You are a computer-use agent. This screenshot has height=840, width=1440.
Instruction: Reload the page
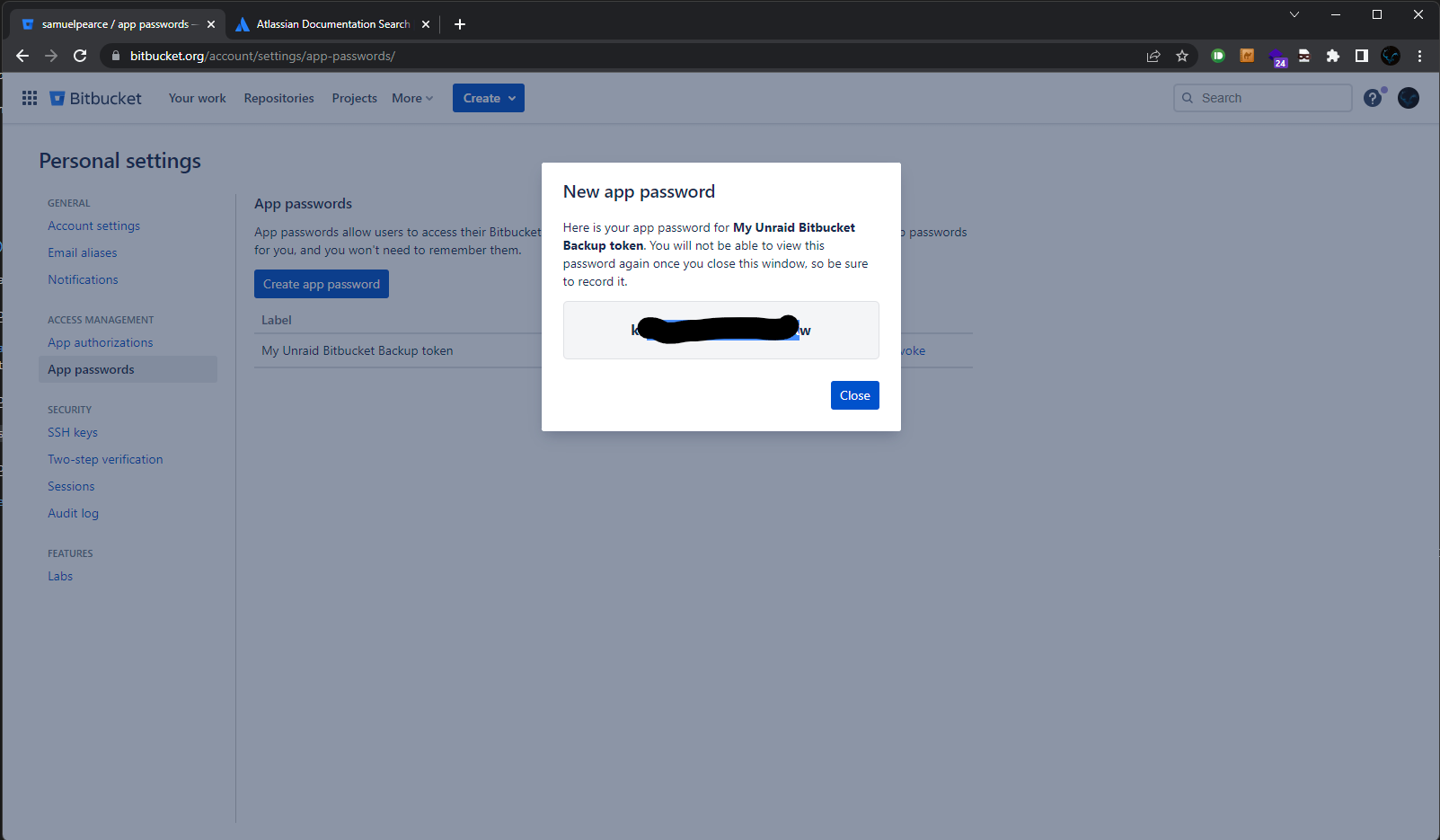[x=80, y=56]
